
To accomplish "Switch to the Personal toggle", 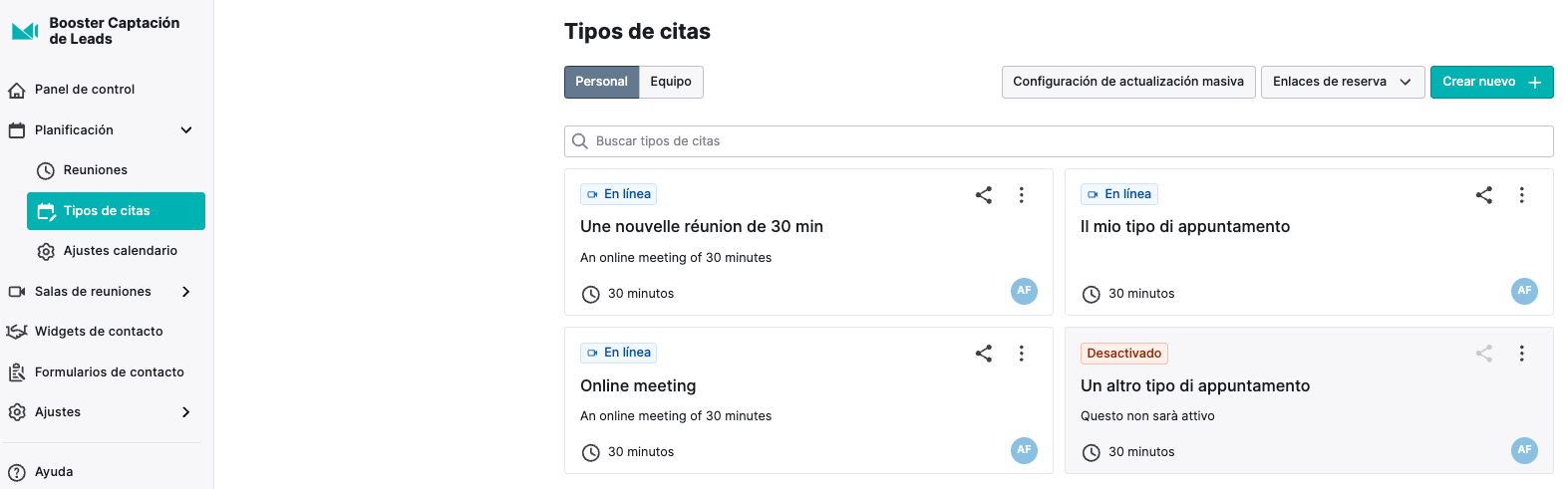I will pos(601,82).
